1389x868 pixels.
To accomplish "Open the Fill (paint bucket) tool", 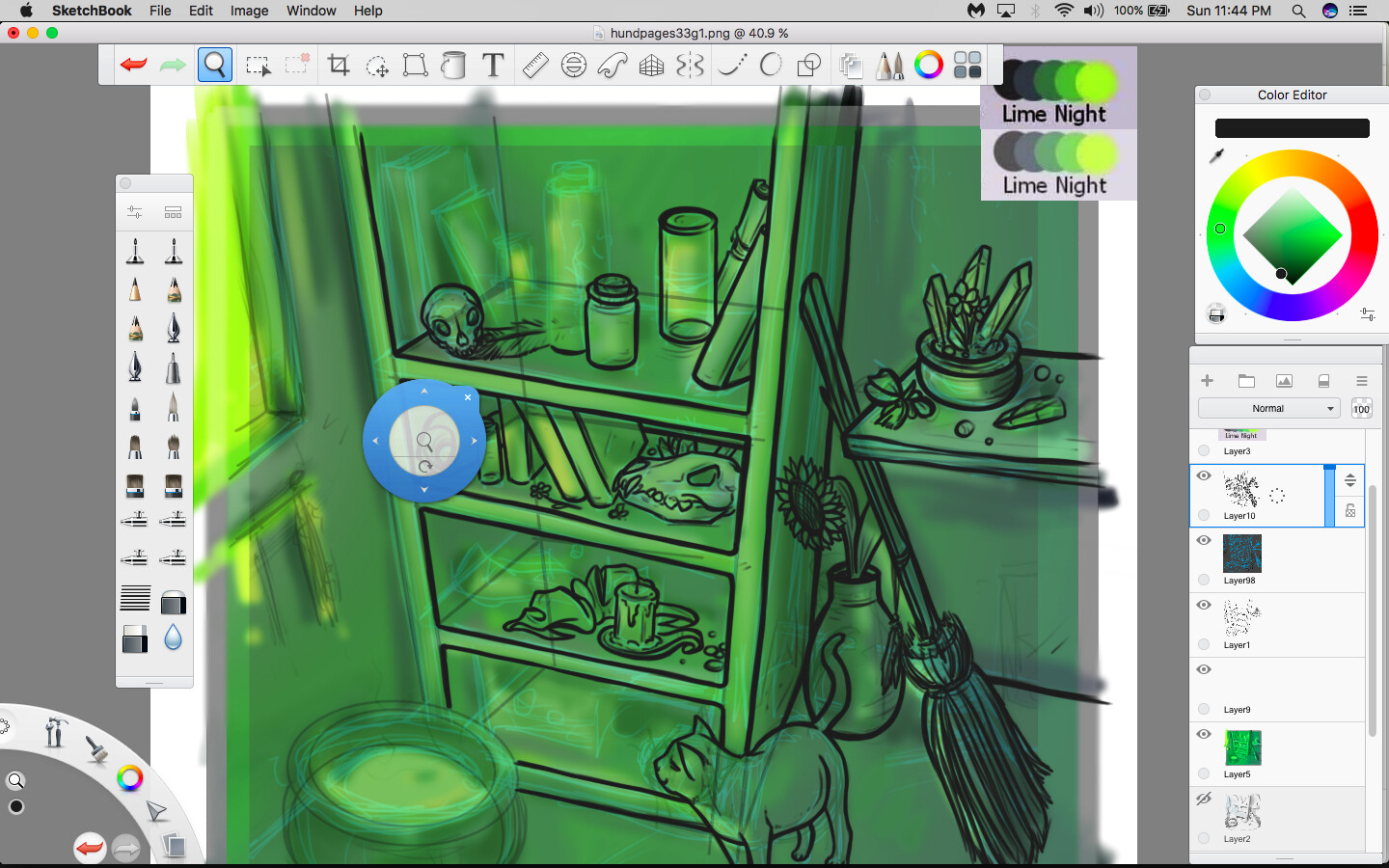I will [453, 65].
